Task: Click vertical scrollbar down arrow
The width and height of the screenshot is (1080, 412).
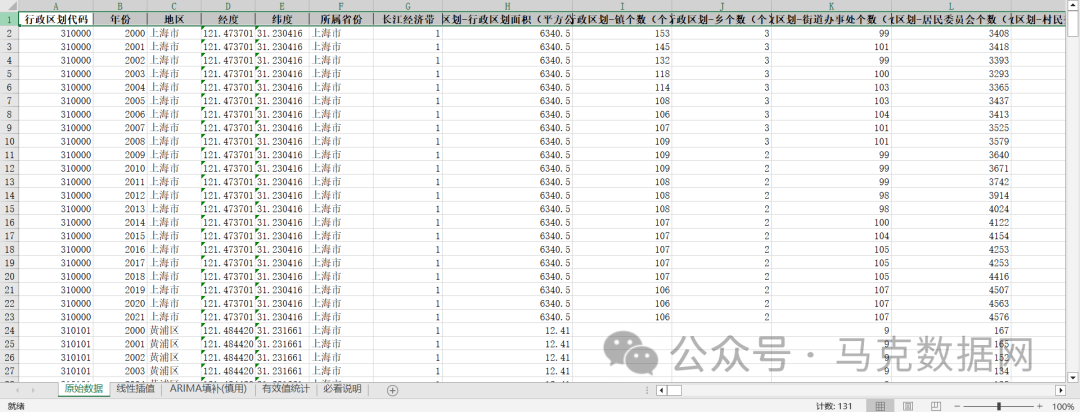Action: 1073,377
